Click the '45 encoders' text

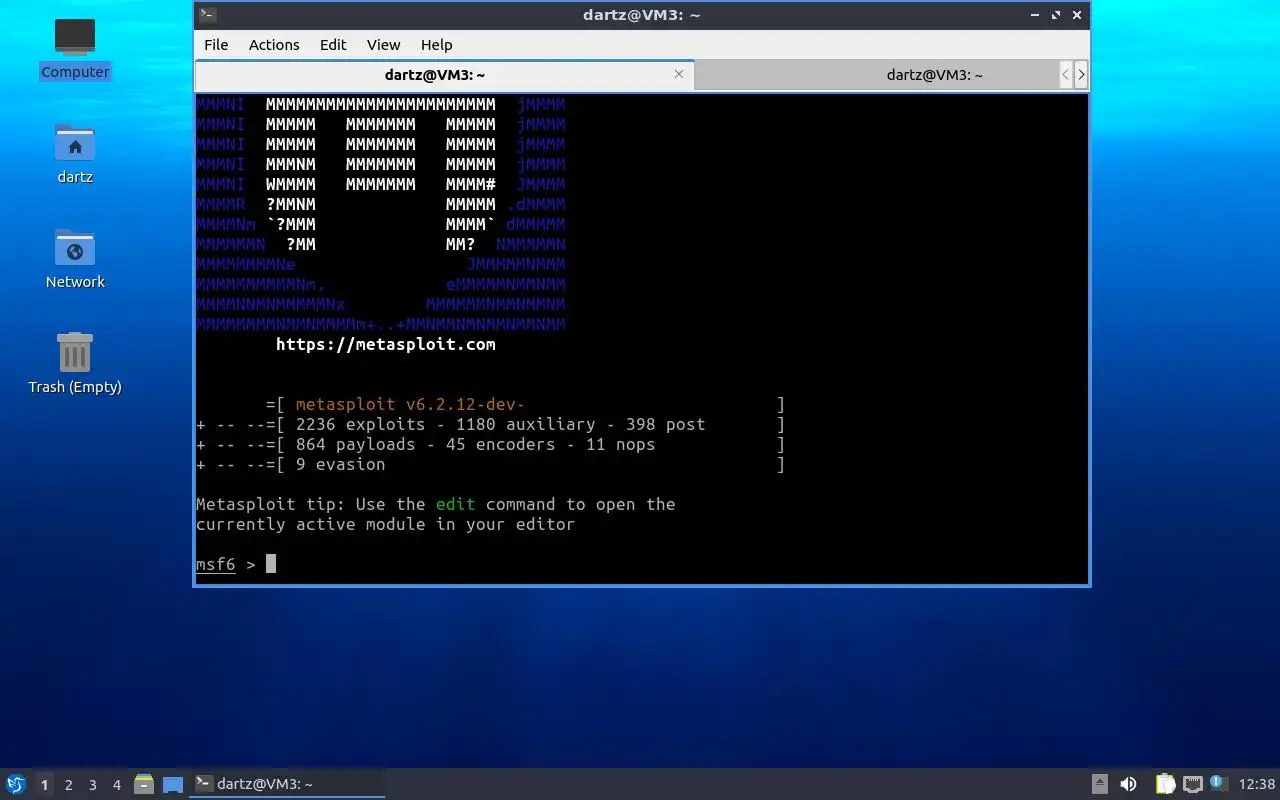coord(500,444)
